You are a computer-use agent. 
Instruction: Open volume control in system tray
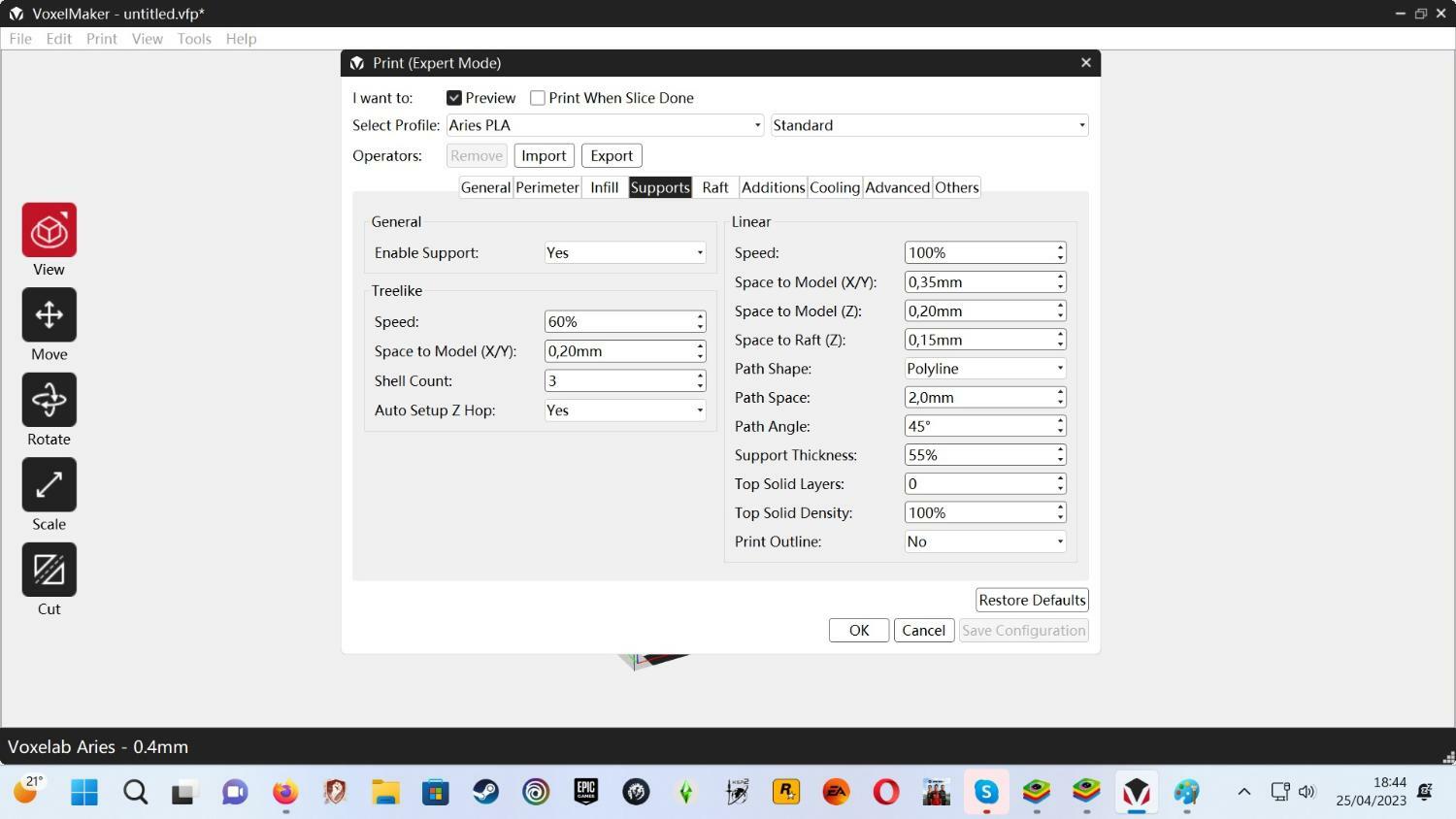(x=1307, y=792)
